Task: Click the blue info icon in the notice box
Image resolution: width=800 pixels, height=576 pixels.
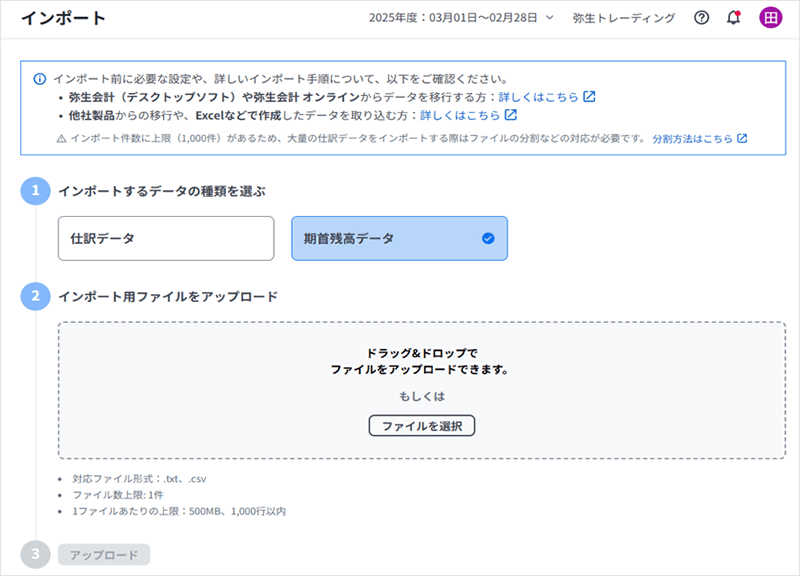Action: pyautogui.click(x=40, y=79)
